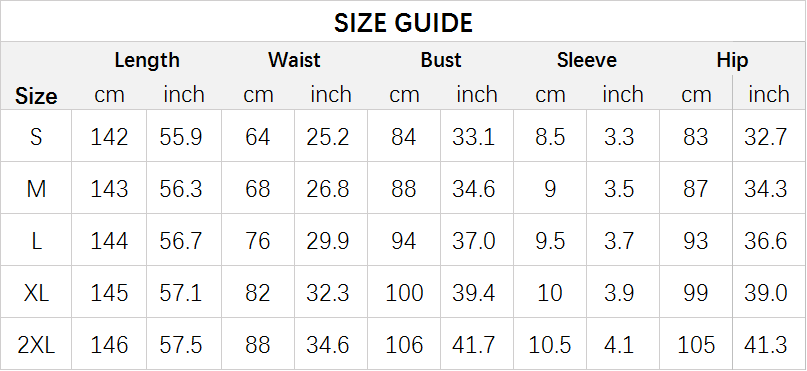Image resolution: width=807 pixels, height=371 pixels.
Task: Select the Waist column header
Action: click(x=294, y=60)
